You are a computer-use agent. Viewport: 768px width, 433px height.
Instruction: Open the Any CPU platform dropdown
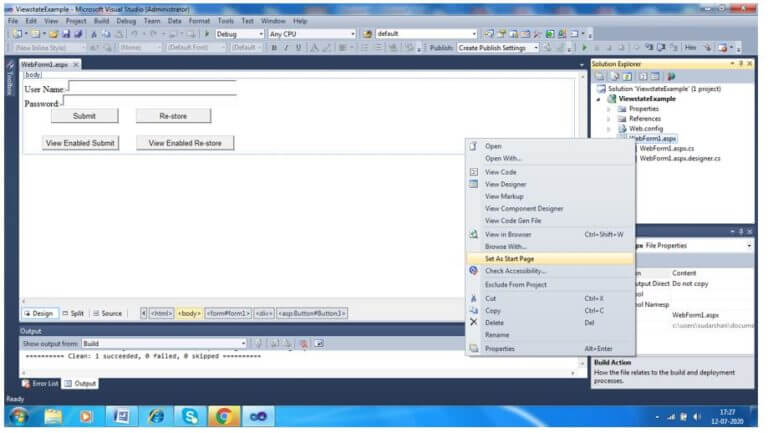(312, 34)
